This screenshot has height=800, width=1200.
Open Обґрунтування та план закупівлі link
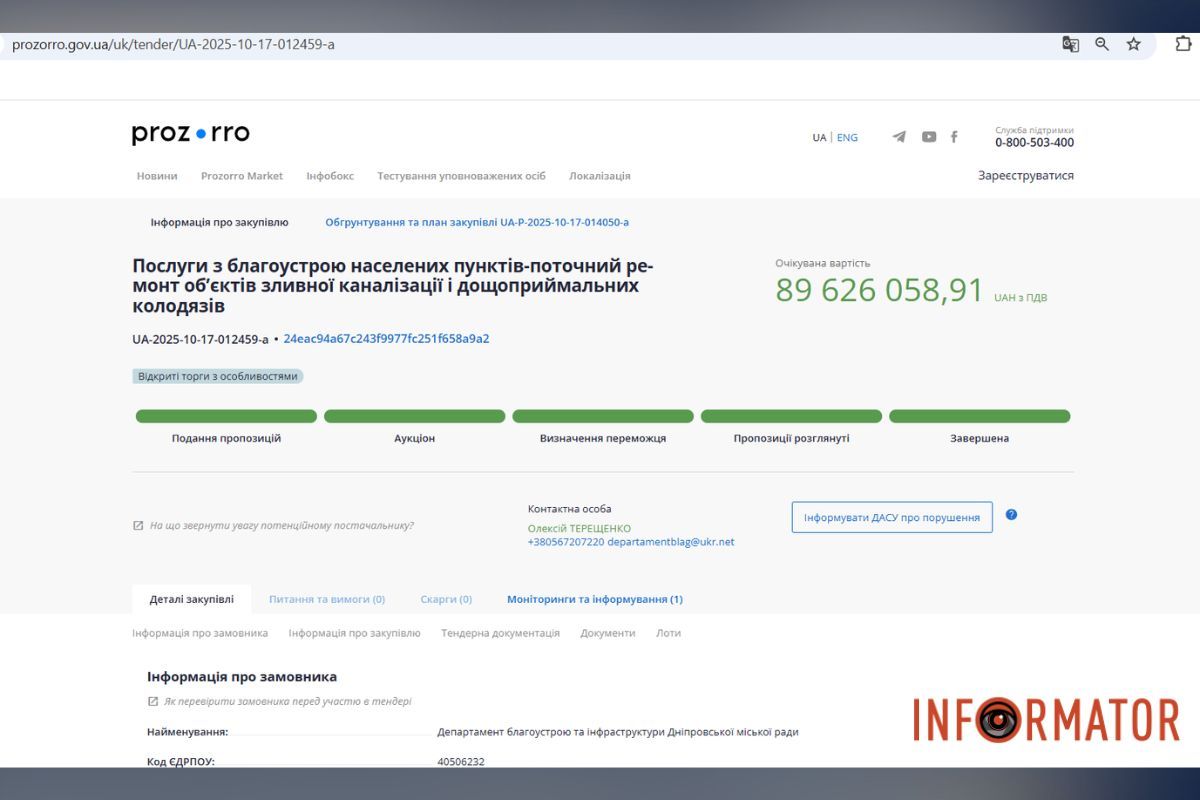coord(477,223)
